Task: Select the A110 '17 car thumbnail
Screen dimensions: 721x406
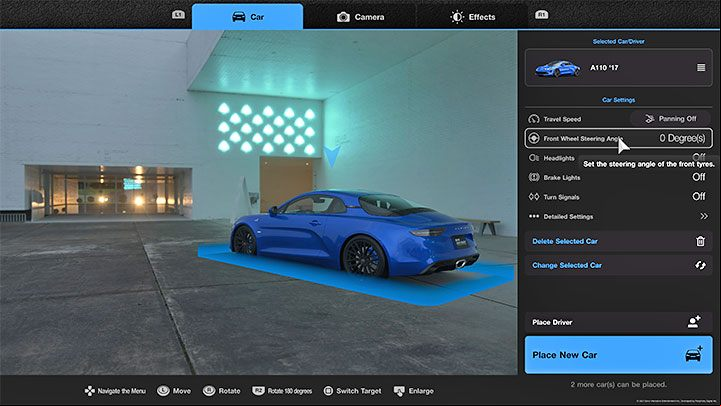Action: (557, 69)
